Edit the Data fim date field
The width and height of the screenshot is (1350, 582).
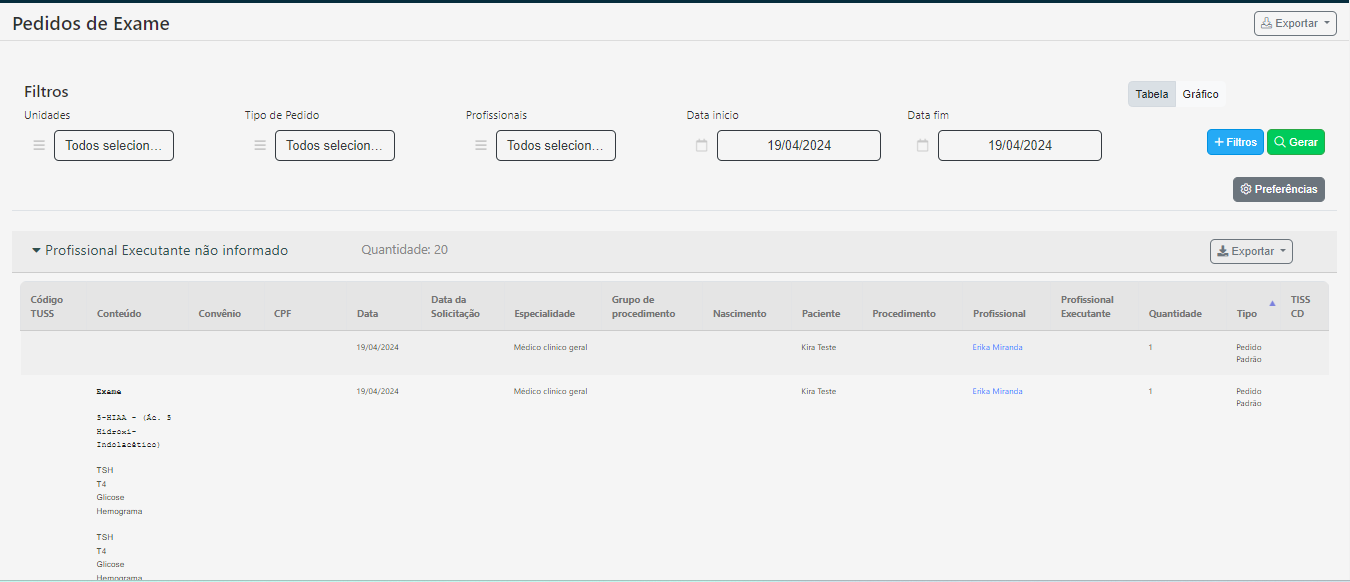1020,145
